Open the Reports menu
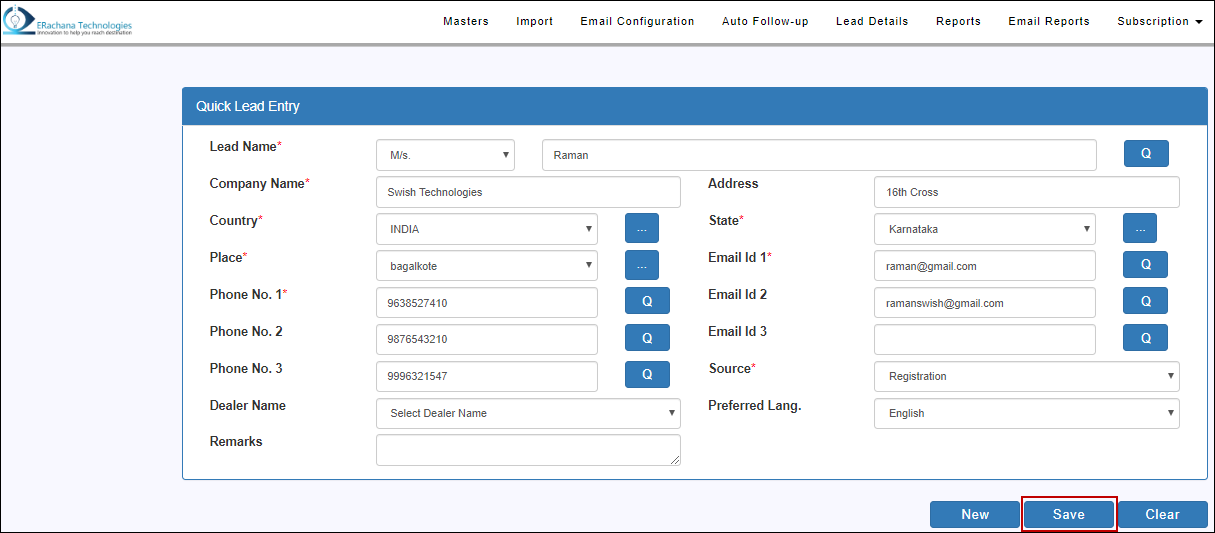The height and width of the screenshot is (533, 1215). click(958, 21)
